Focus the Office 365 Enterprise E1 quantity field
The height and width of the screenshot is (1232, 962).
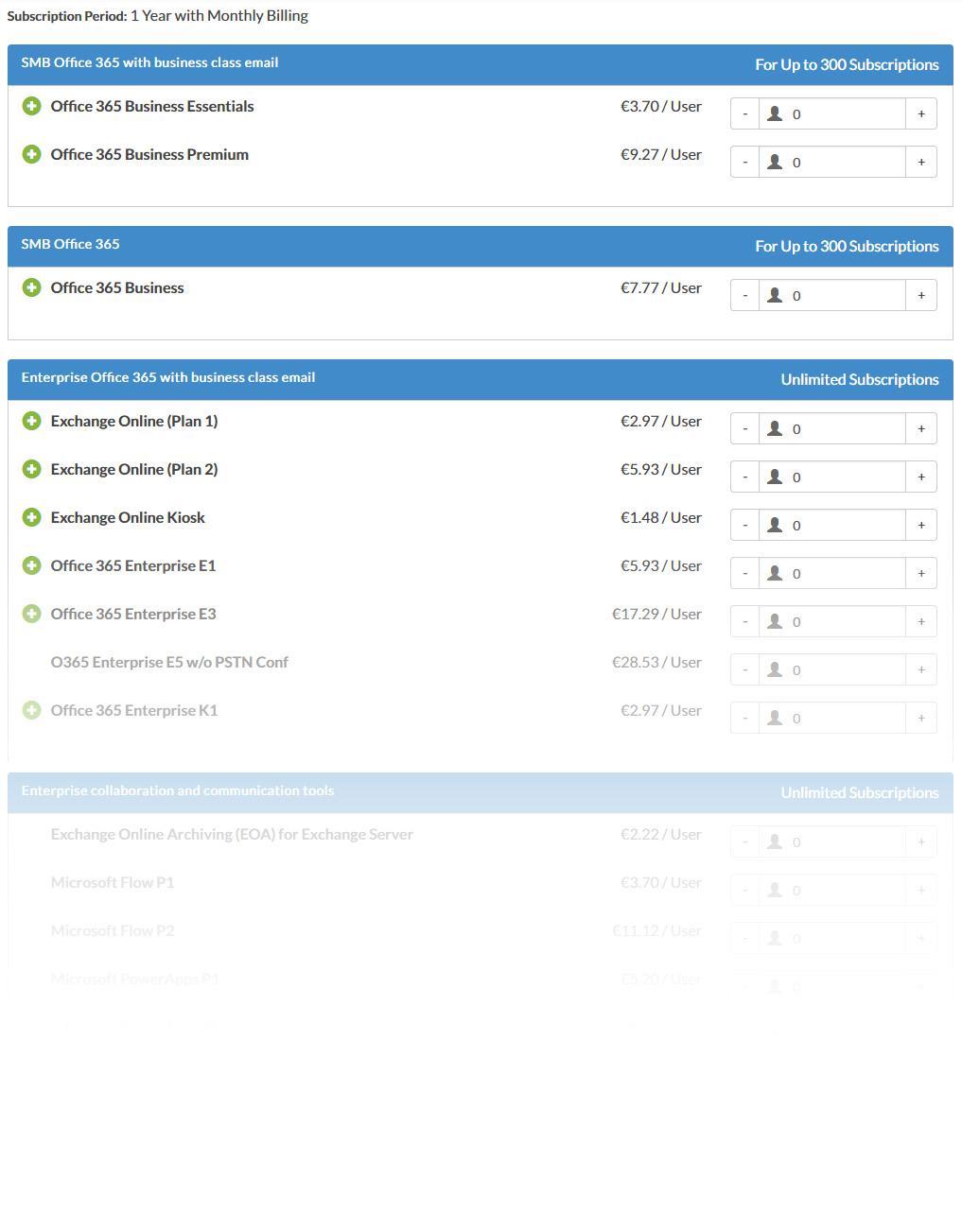click(831, 573)
